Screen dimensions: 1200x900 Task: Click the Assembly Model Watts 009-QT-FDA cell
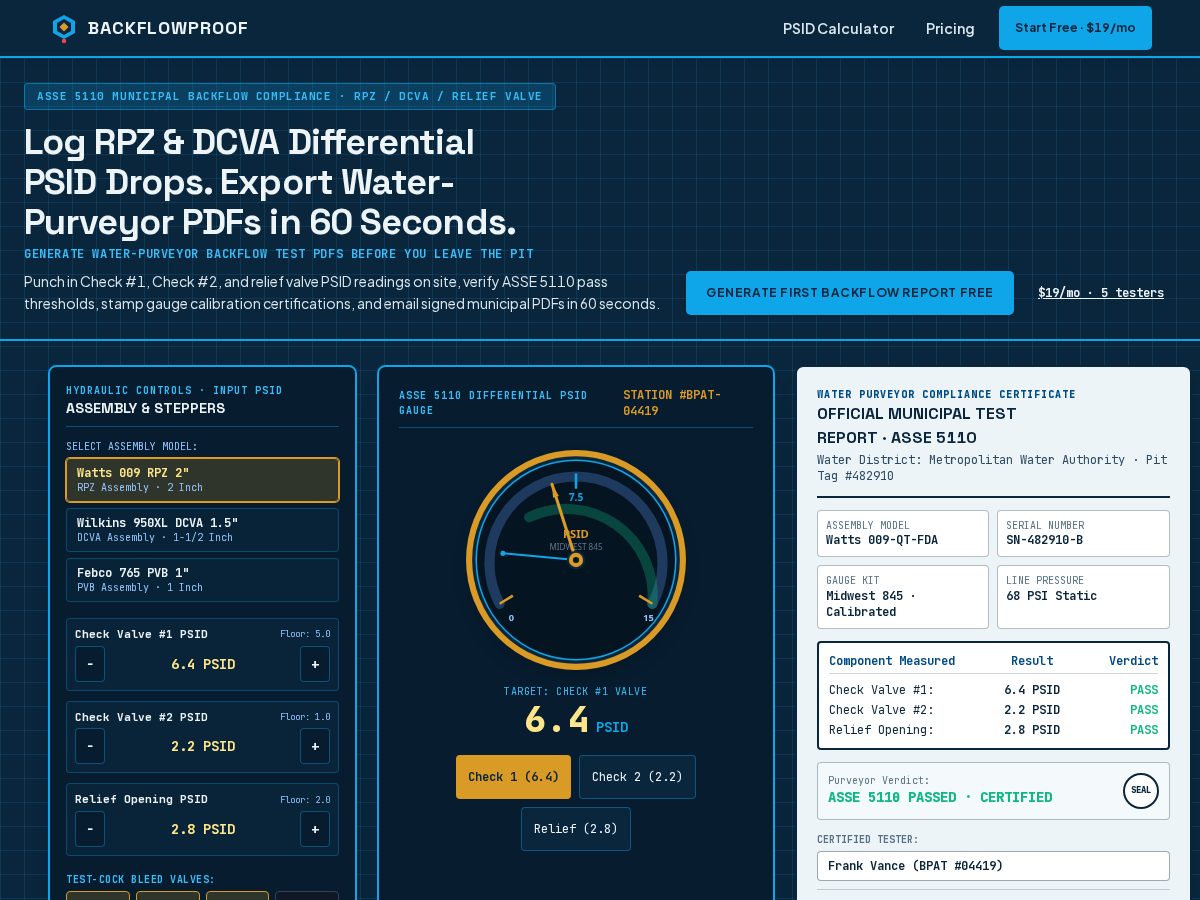point(903,534)
